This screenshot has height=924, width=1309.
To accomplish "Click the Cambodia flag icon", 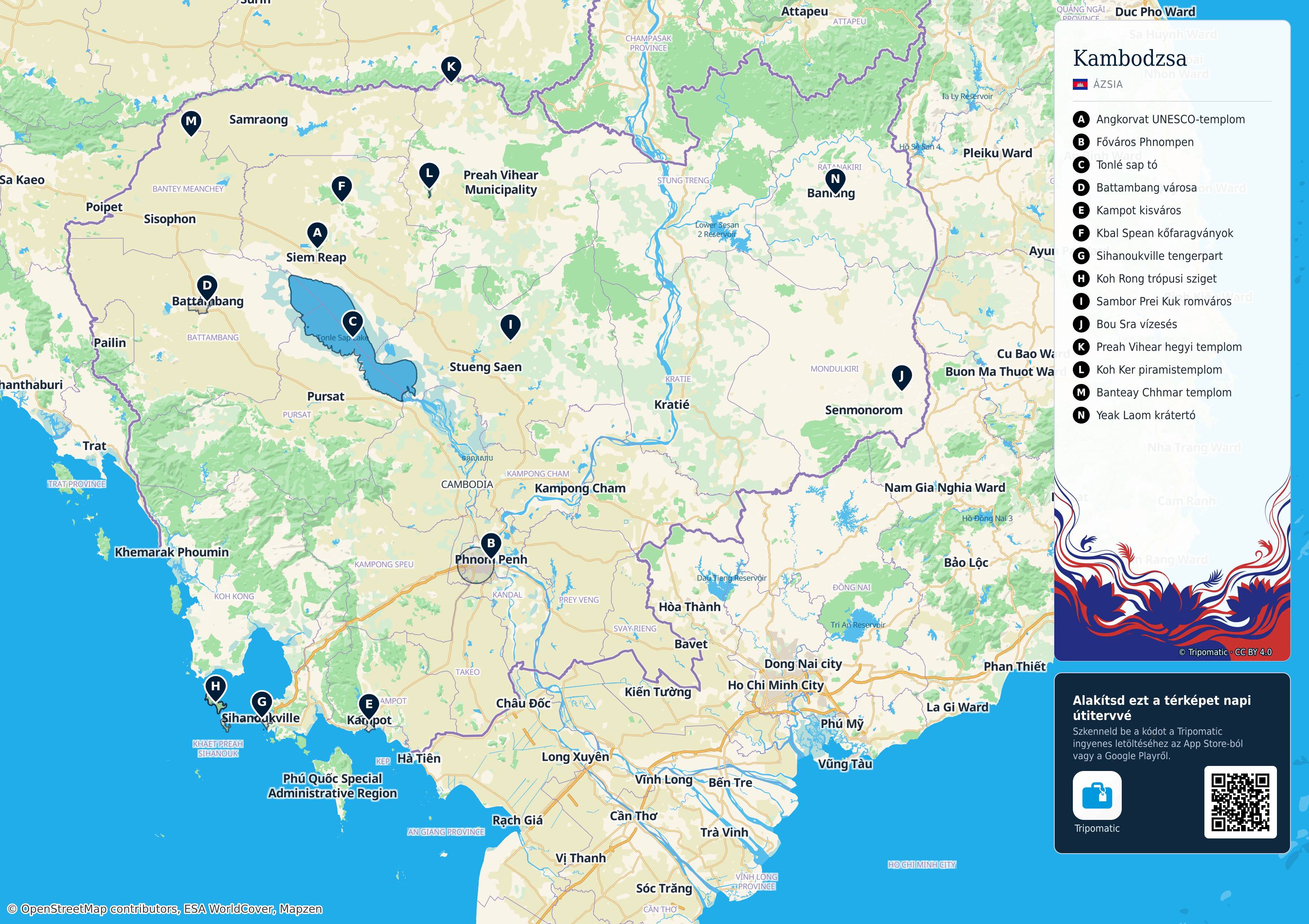I will (x=1080, y=84).
